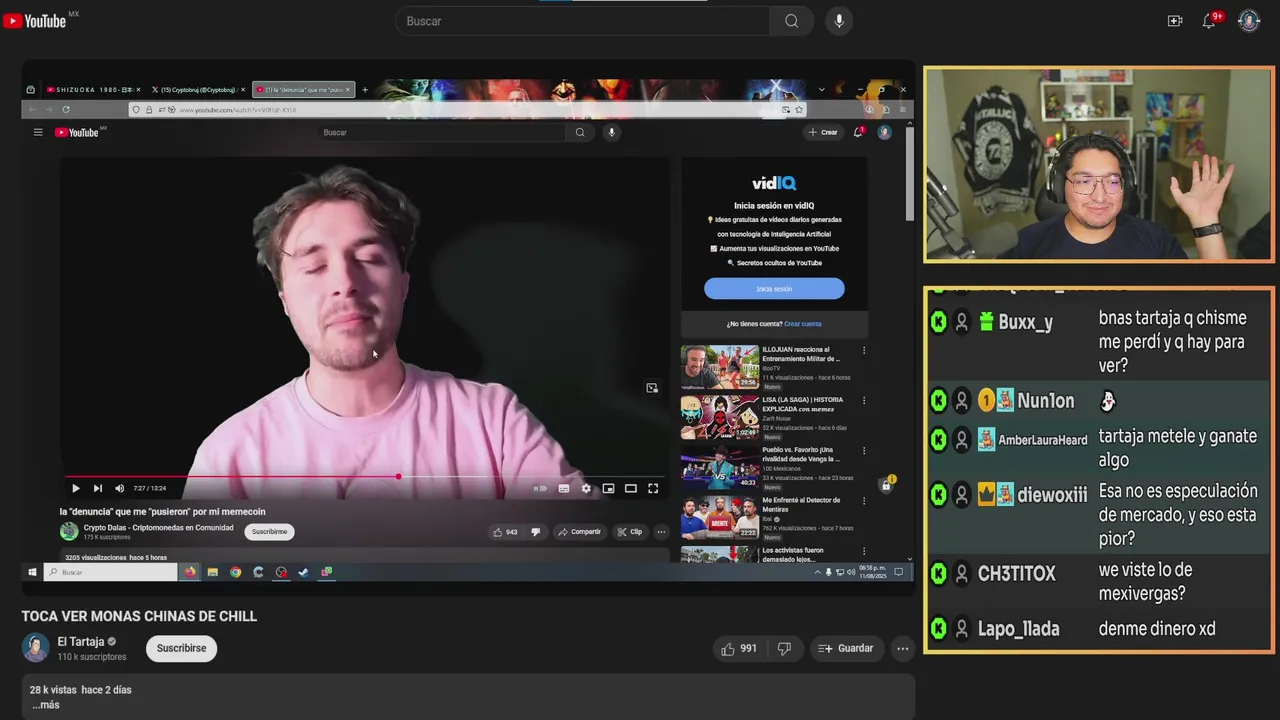Mute volume in the inner video player
Image resolution: width=1280 pixels, height=720 pixels.
point(120,488)
